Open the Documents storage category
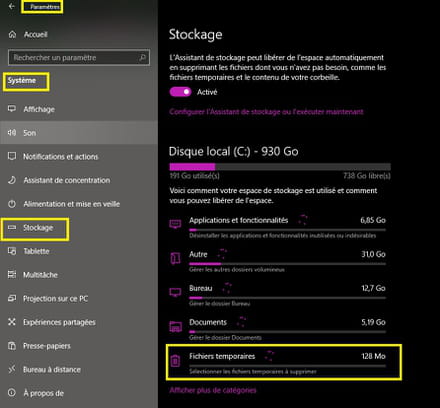The height and width of the screenshot is (408, 440). coord(278,330)
